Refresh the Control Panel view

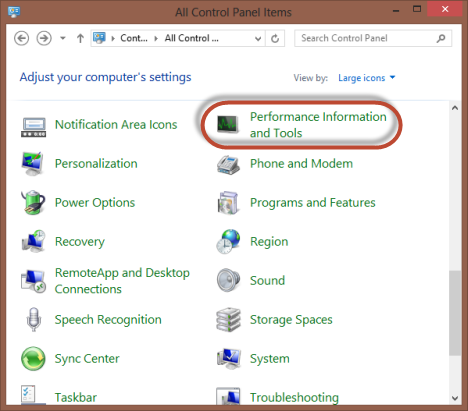(275, 39)
